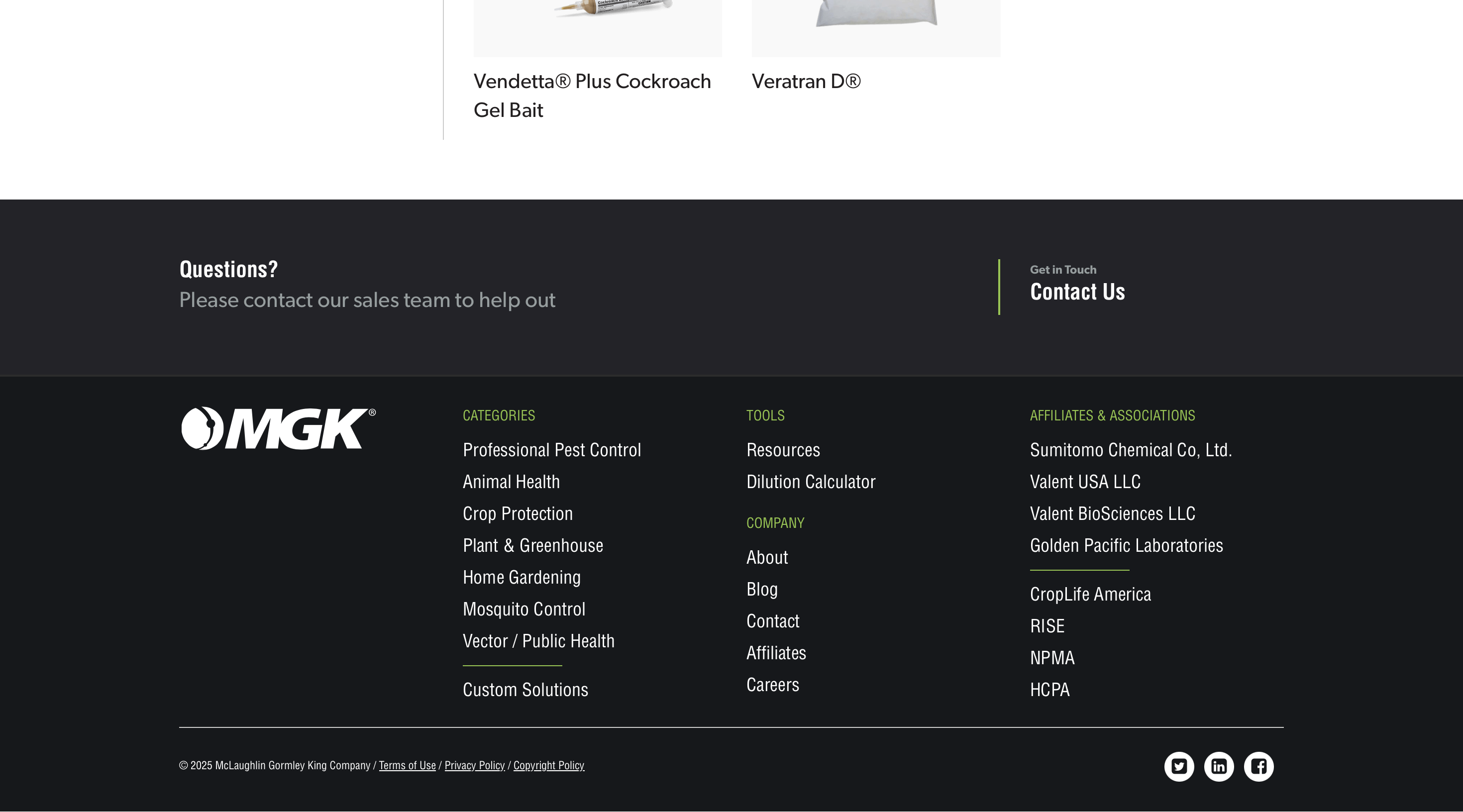
Task: Visit Golden Pacific Laboratories link
Action: pos(1127,546)
